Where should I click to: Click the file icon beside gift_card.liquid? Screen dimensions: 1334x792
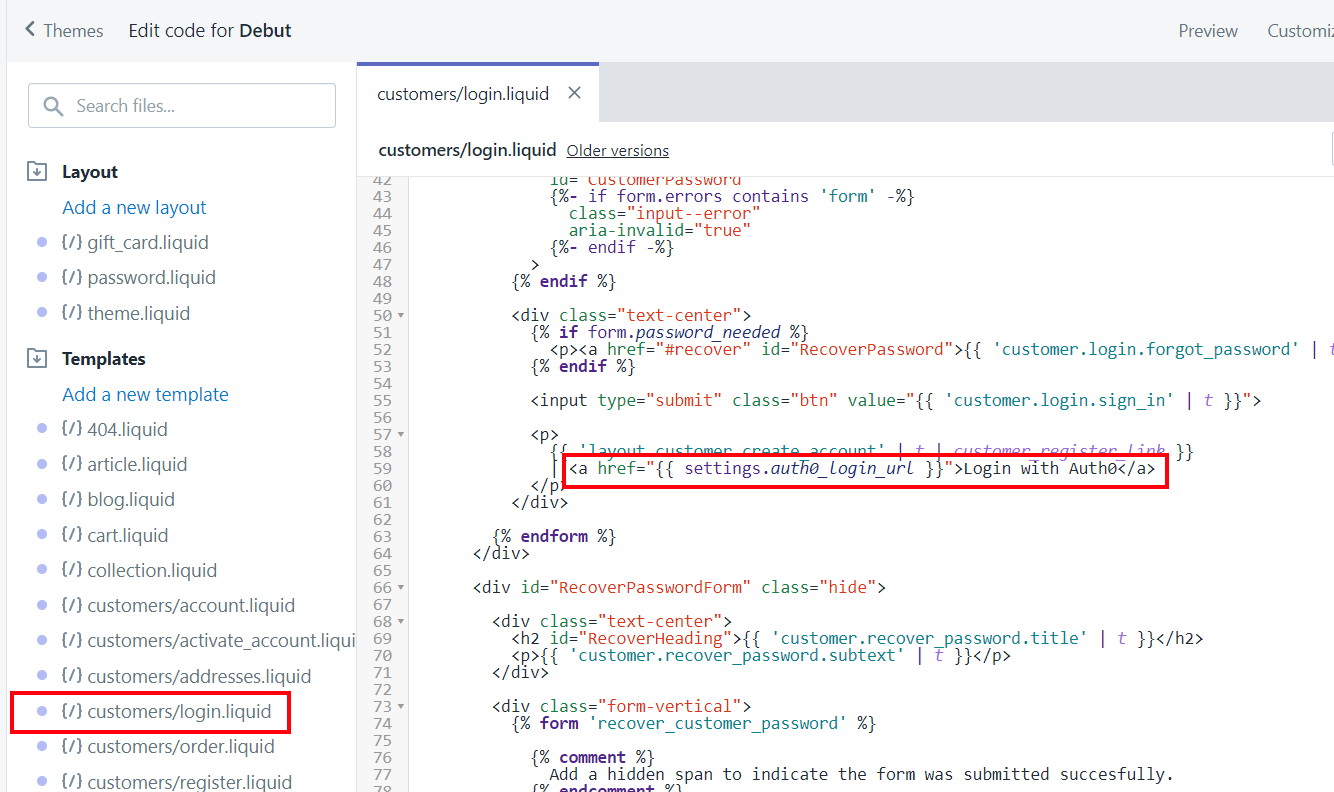click(71, 243)
